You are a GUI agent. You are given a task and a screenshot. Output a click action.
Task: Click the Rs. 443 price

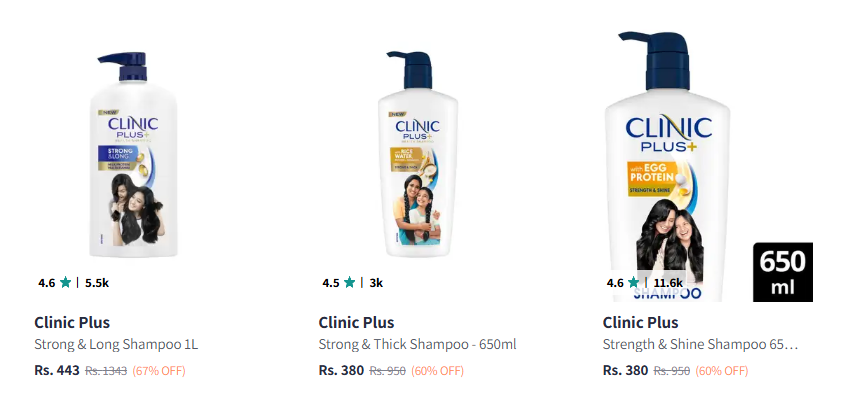(x=57, y=370)
